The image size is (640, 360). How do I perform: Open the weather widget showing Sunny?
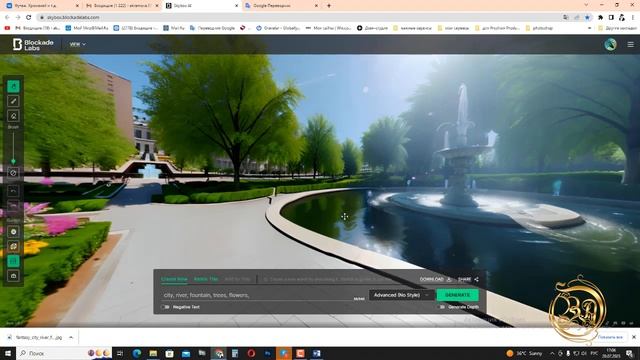point(524,353)
